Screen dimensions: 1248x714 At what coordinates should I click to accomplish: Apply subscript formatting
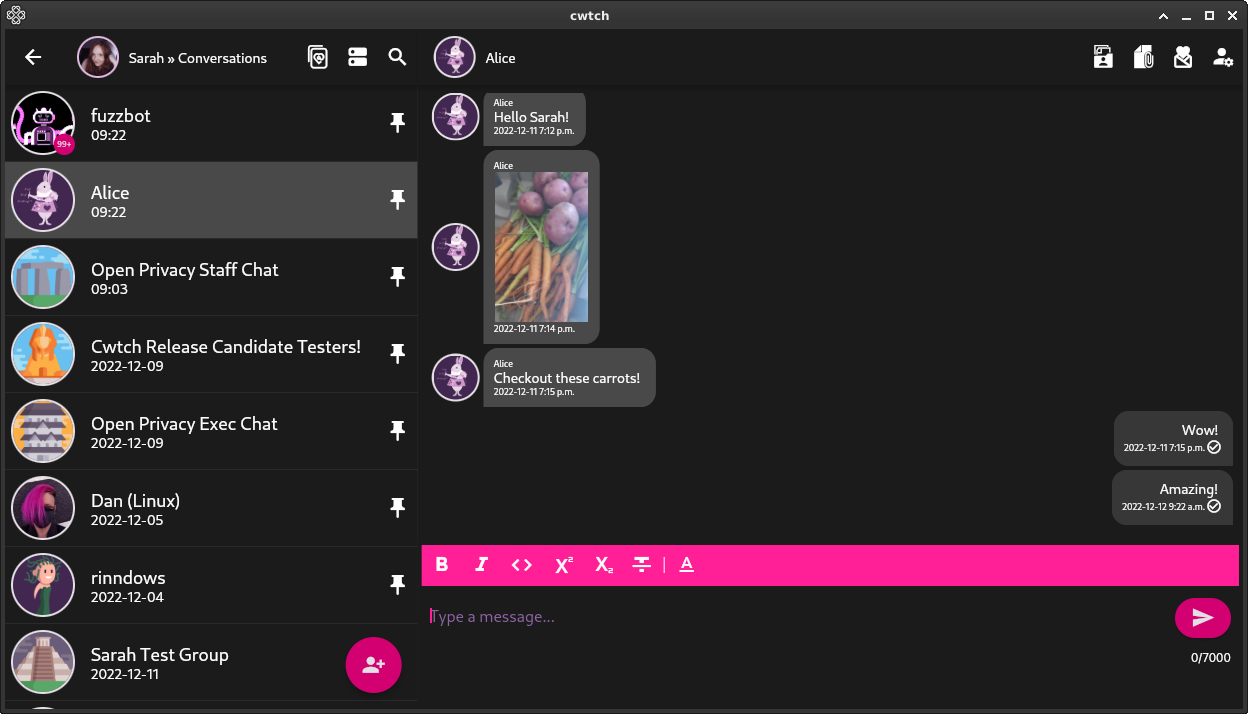pyautogui.click(x=604, y=565)
